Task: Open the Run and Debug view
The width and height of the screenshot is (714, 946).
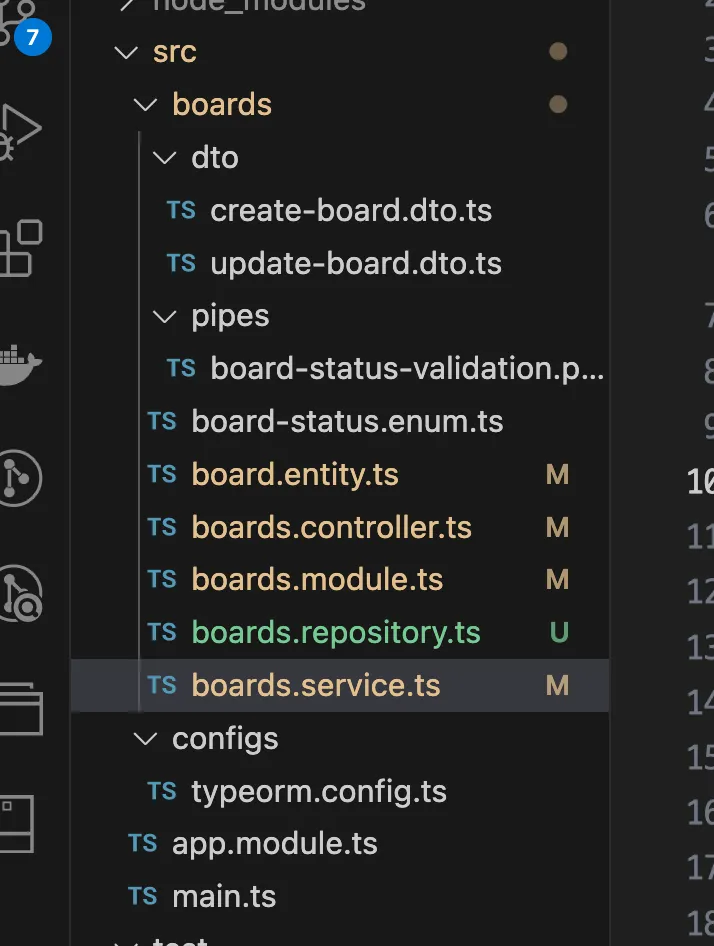Action: pos(20,130)
